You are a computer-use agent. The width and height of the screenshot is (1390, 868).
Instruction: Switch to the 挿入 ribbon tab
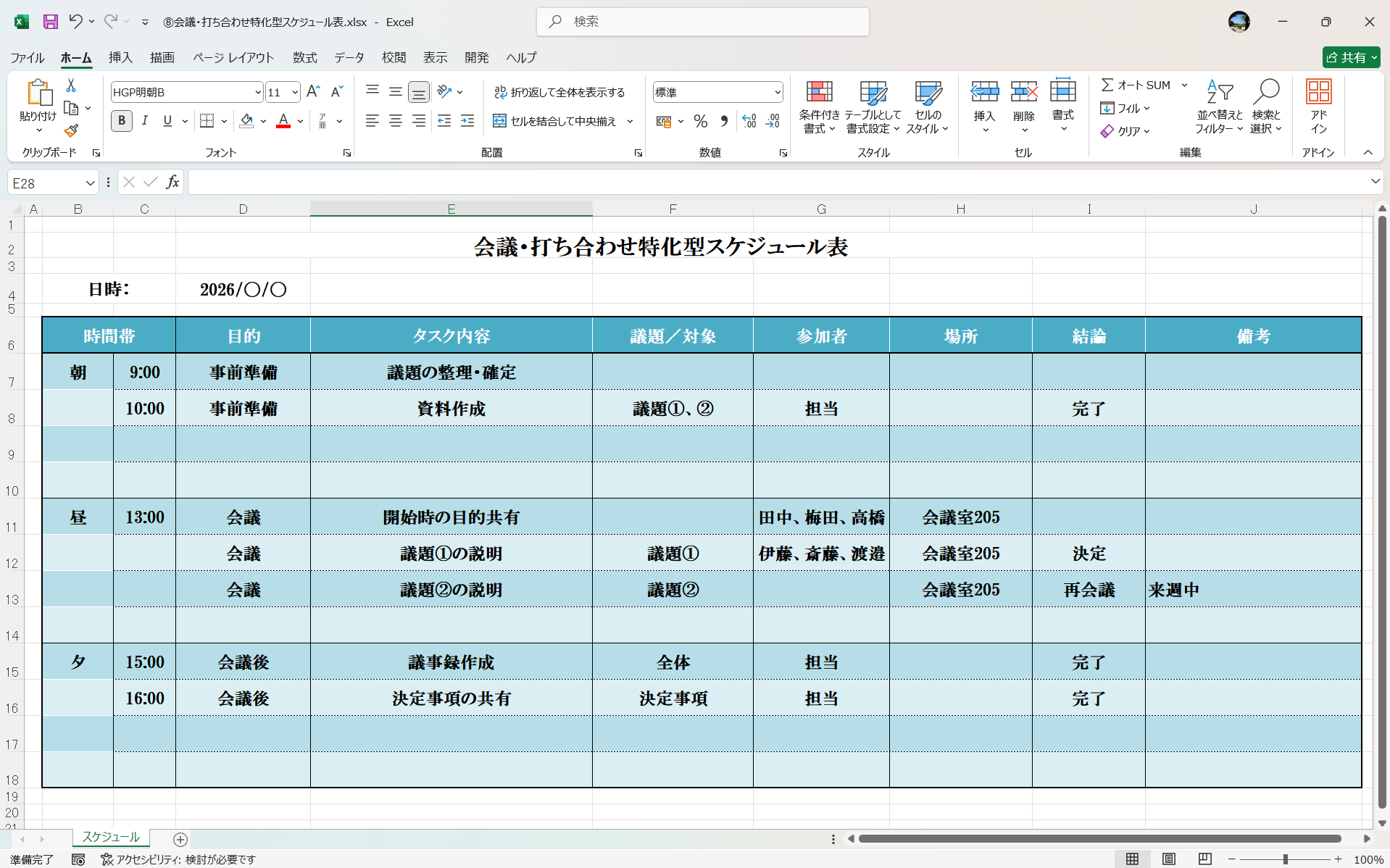coord(120,57)
